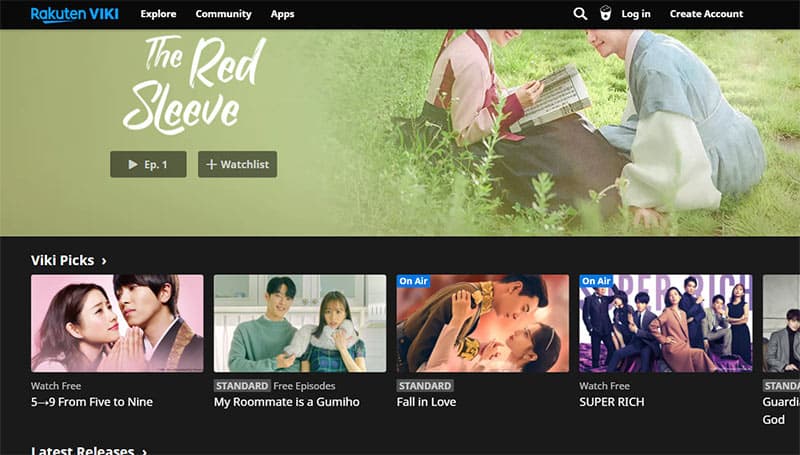This screenshot has width=800, height=455.
Task: Open the Fall in Love thumbnail
Action: (483, 323)
